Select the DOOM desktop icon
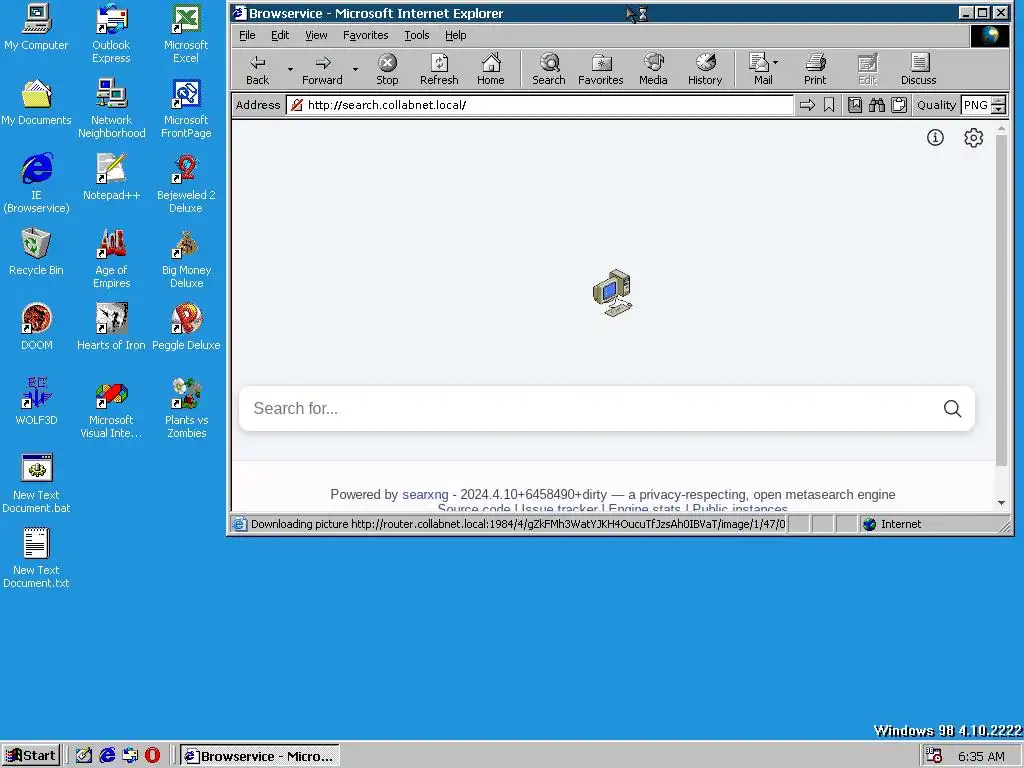Screen dimensions: 1024x768 (37, 328)
